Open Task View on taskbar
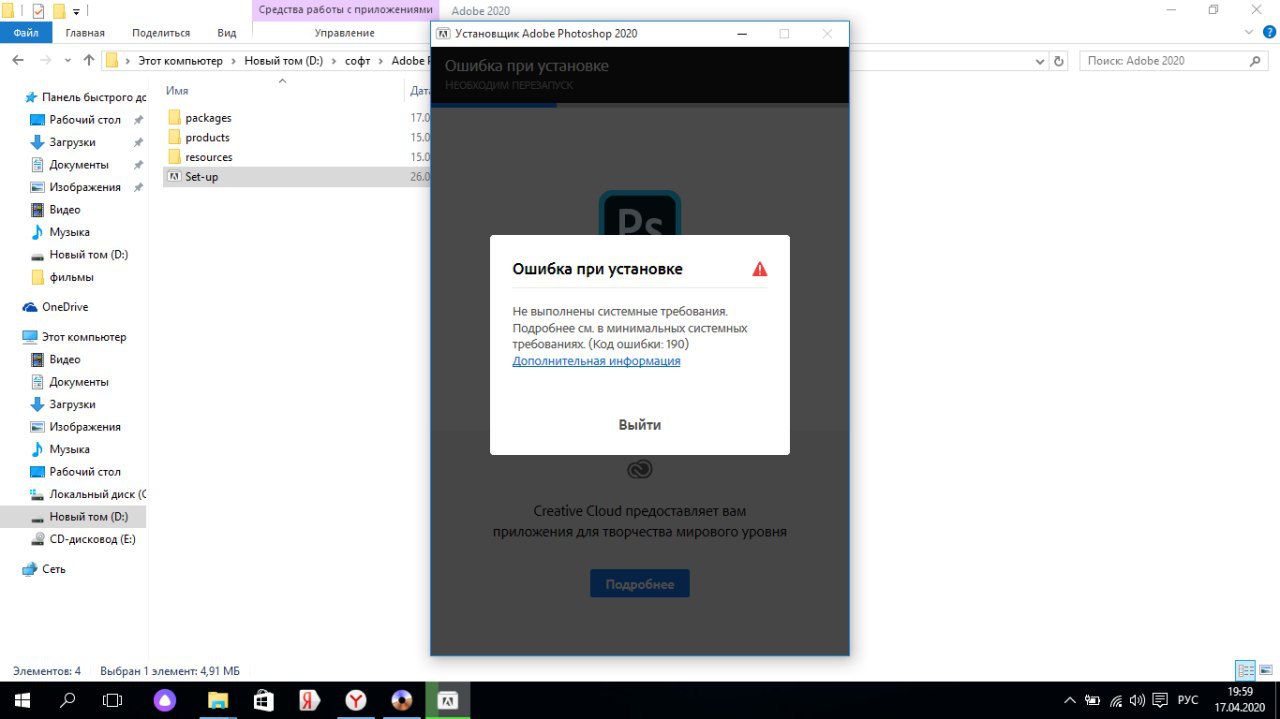This screenshot has height=719, width=1280. click(113, 700)
